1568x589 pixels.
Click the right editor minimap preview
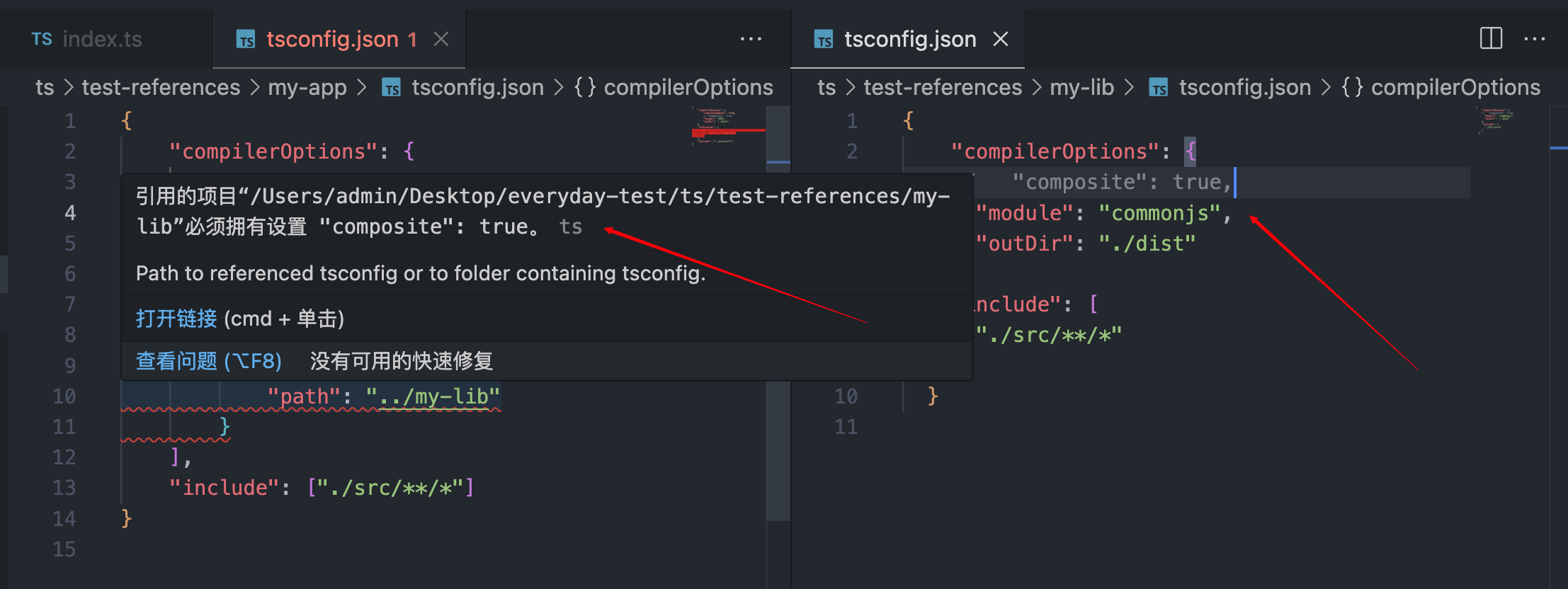pyautogui.click(x=1494, y=120)
